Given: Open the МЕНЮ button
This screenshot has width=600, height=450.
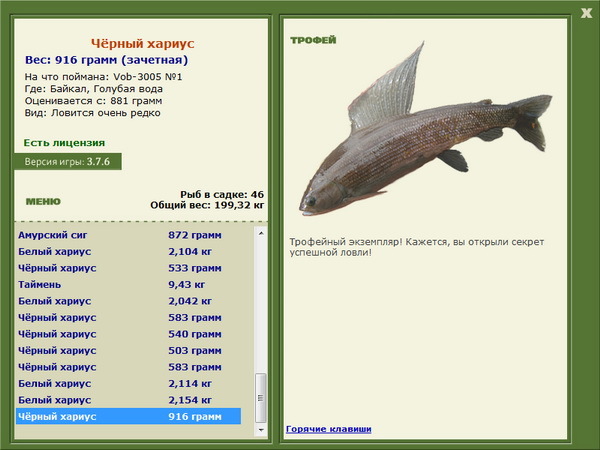Looking at the screenshot, I should point(43,202).
